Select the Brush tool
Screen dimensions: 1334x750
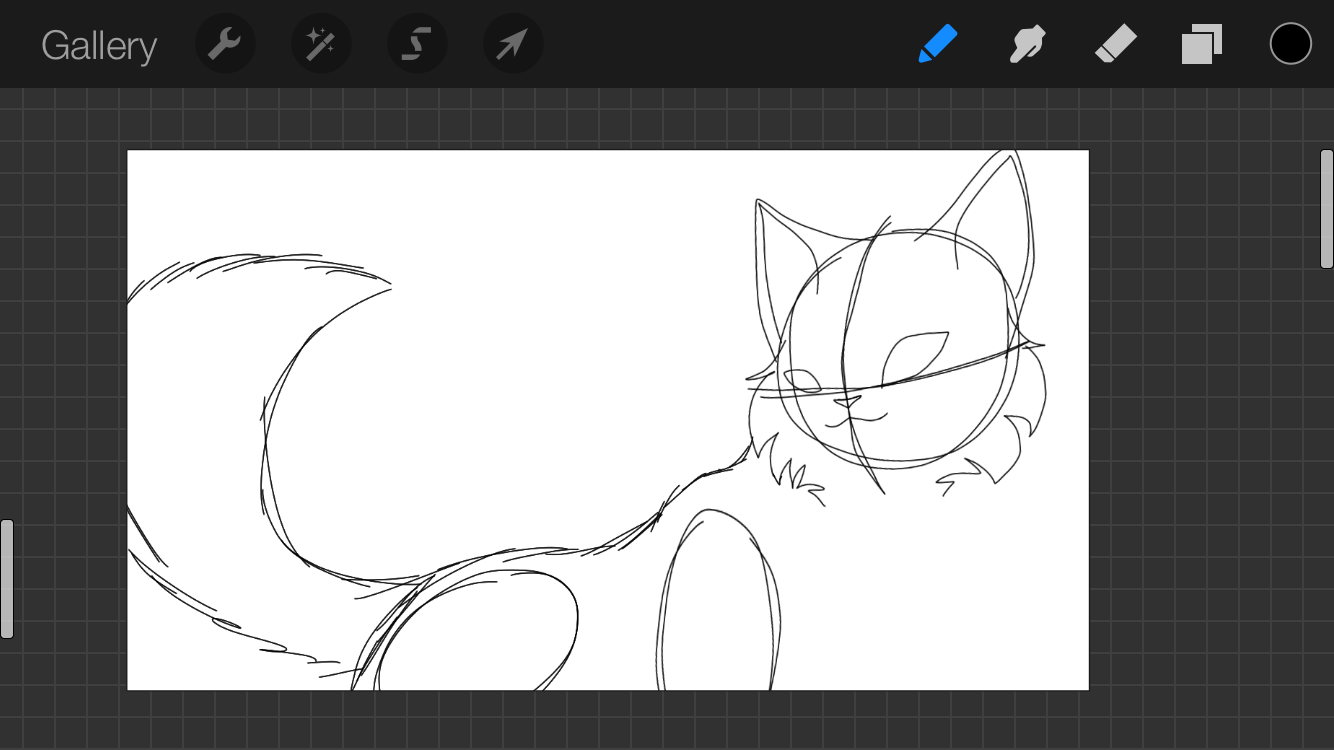point(937,44)
